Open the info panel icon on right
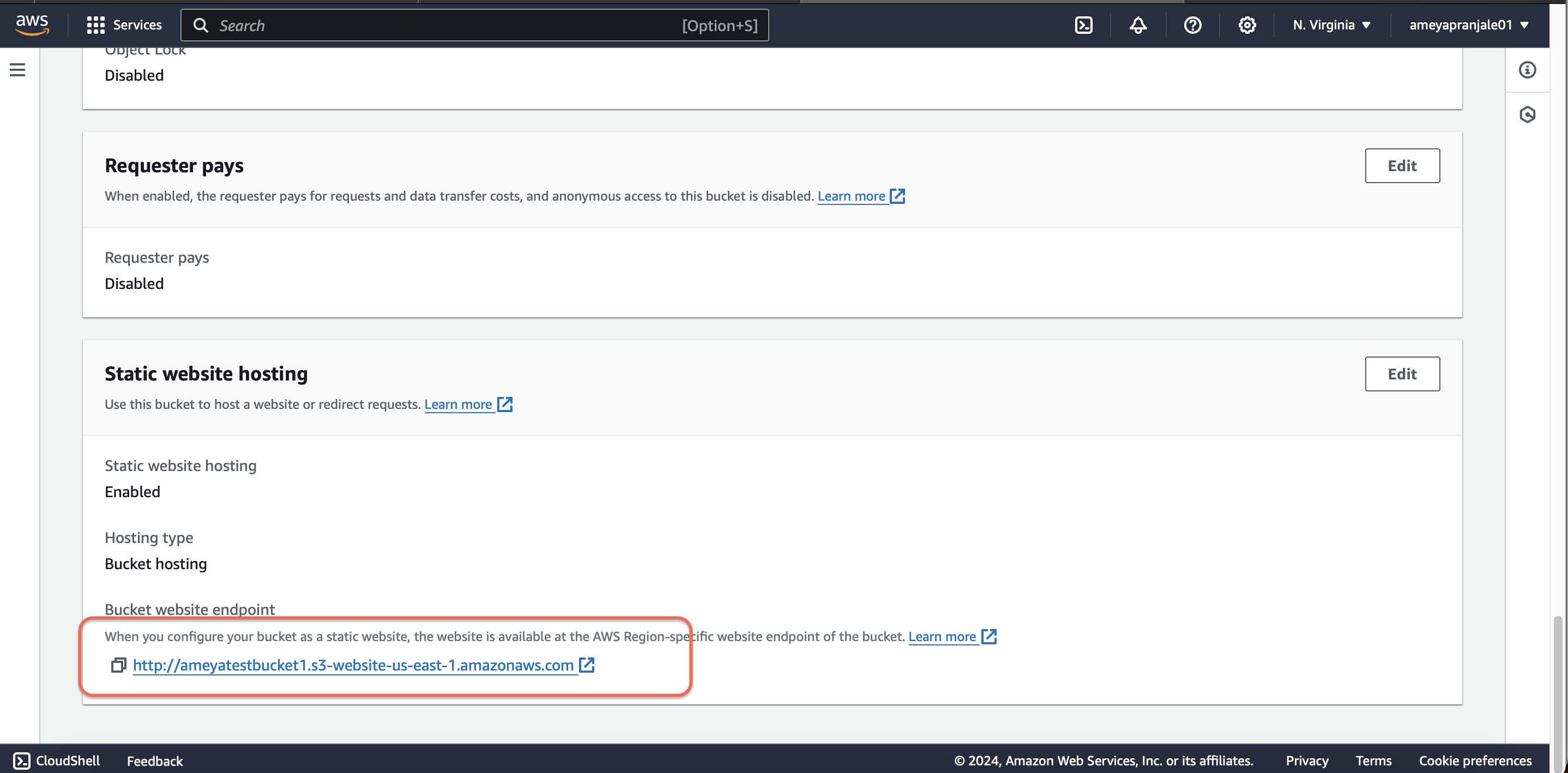This screenshot has height=773, width=1568. click(x=1527, y=70)
